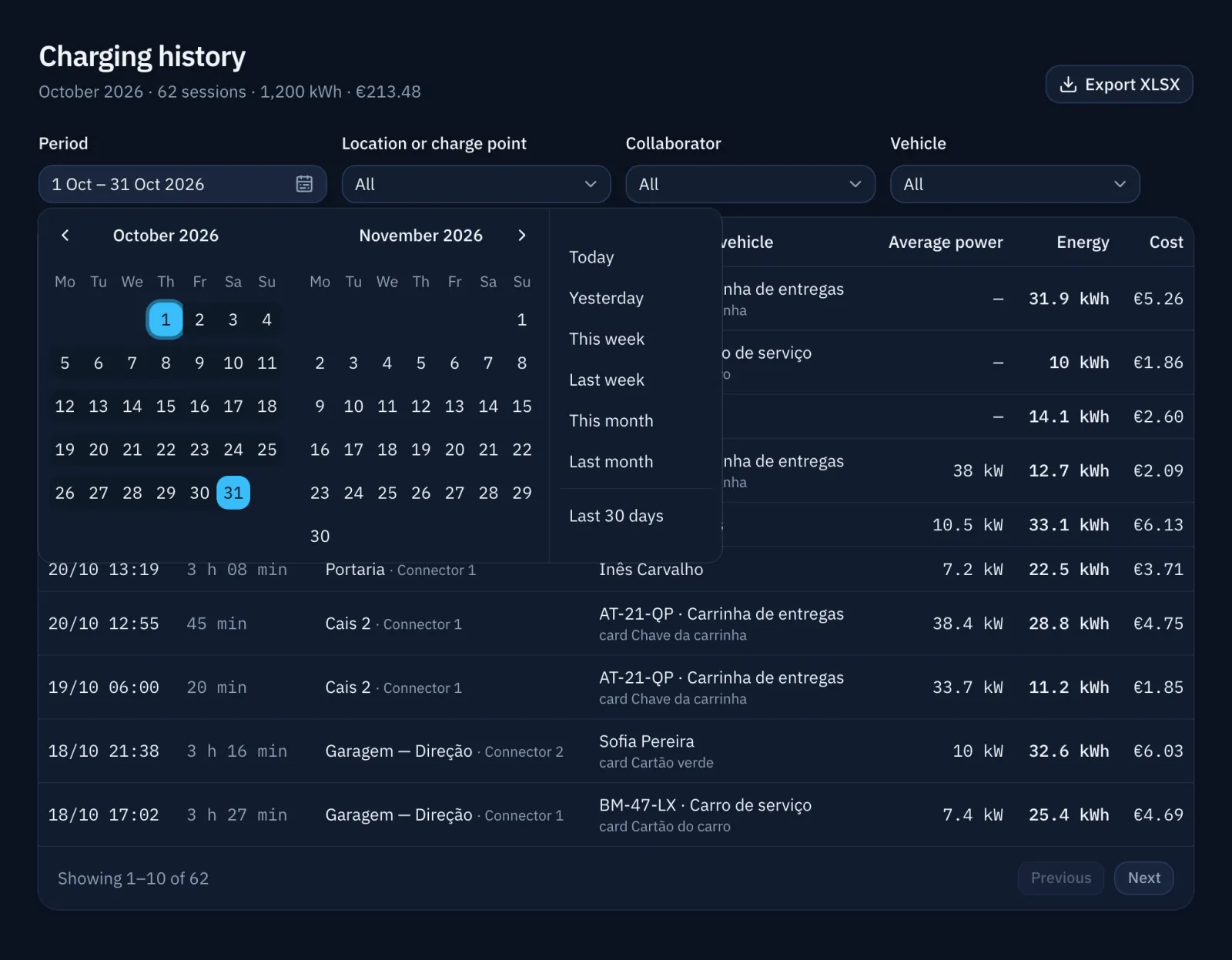Click the Average power column header
The image size is (1232, 960).
pos(946,242)
